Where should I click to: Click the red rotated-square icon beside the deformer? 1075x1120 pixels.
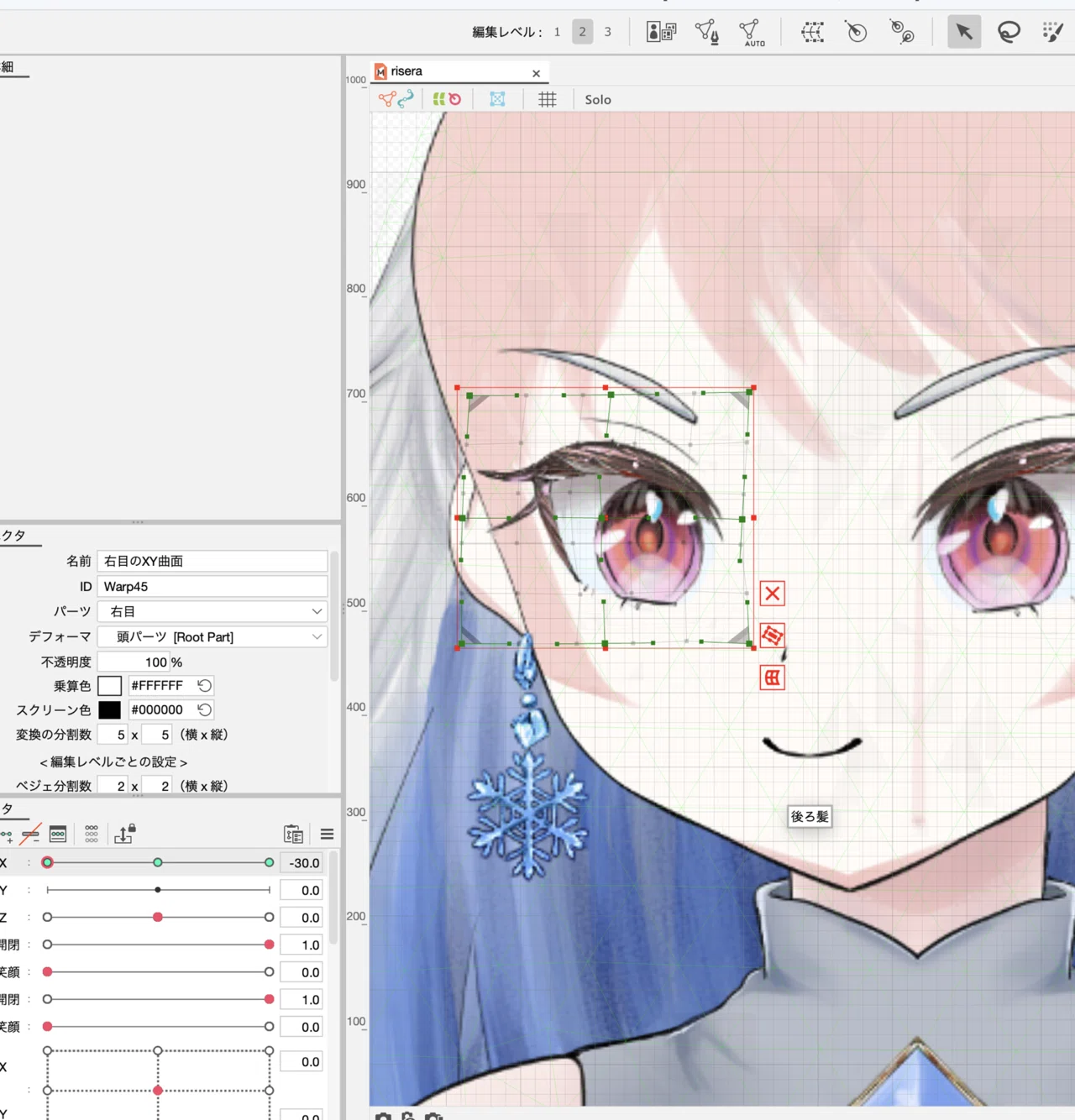coord(773,636)
